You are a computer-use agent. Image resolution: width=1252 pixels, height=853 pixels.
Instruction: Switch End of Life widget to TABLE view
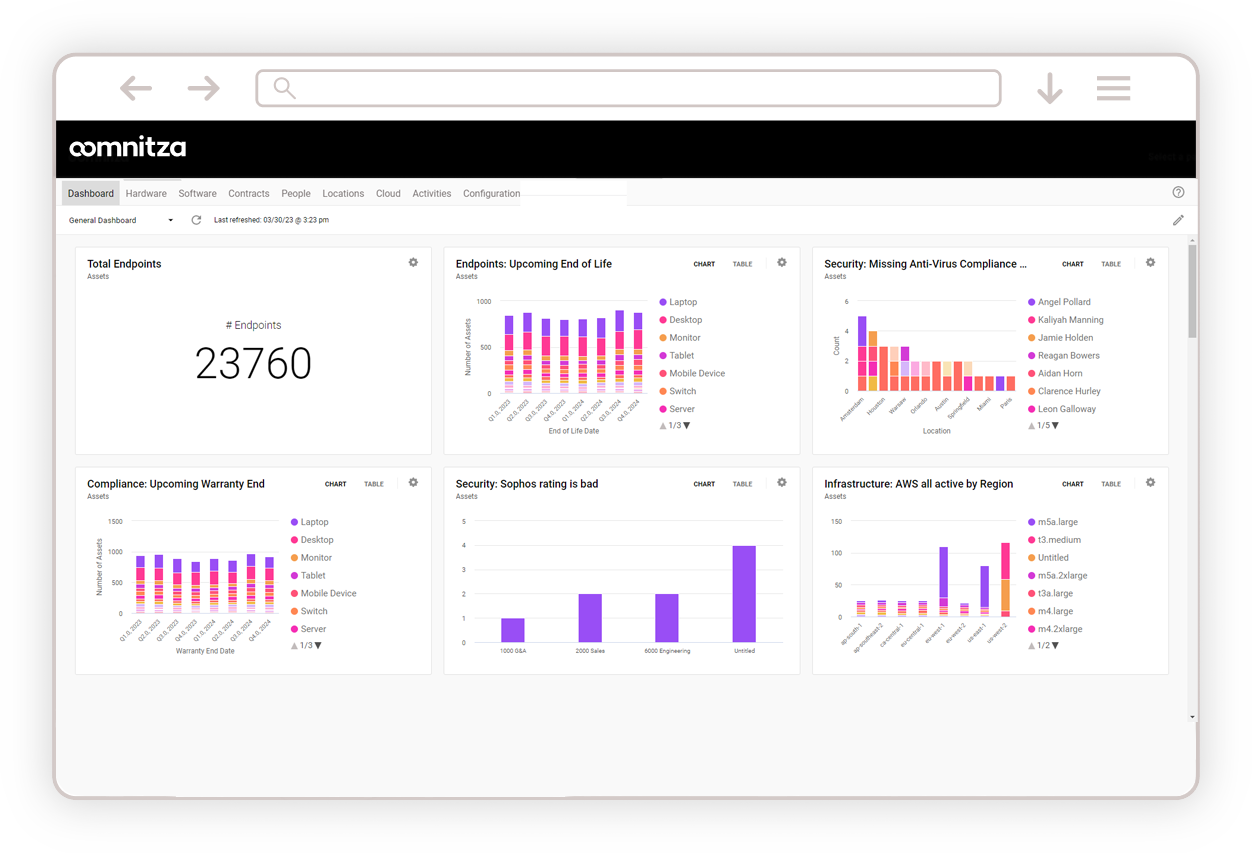coord(742,264)
